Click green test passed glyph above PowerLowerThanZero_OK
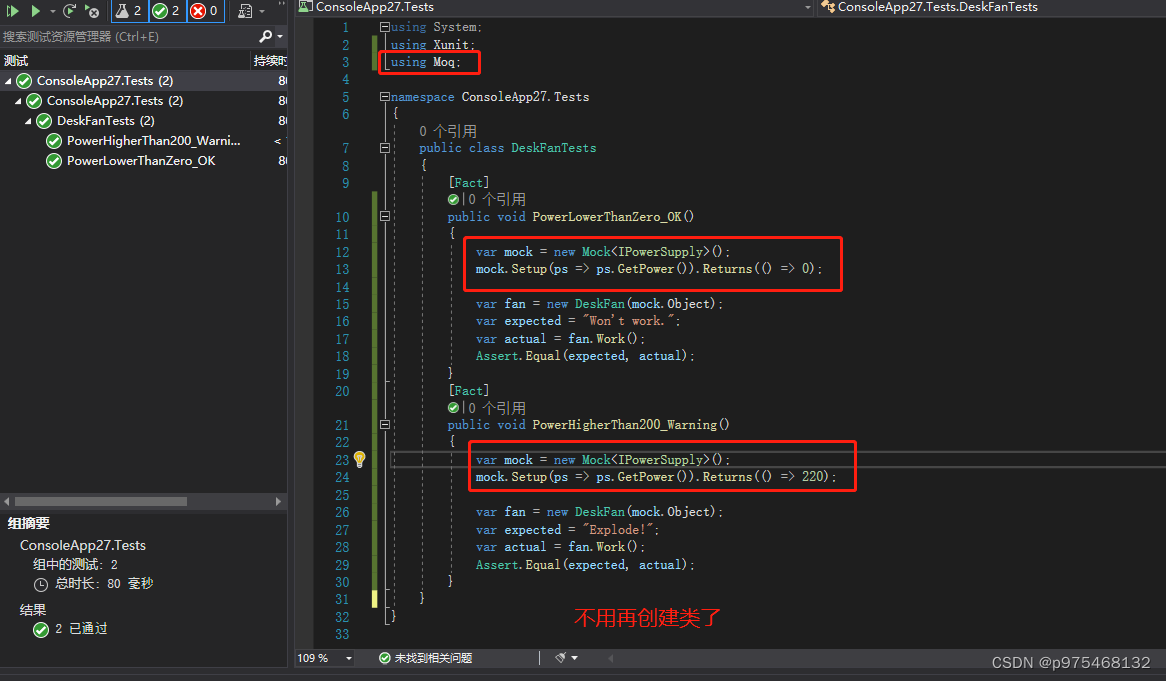Image resolution: width=1166 pixels, height=681 pixels. pos(454,199)
